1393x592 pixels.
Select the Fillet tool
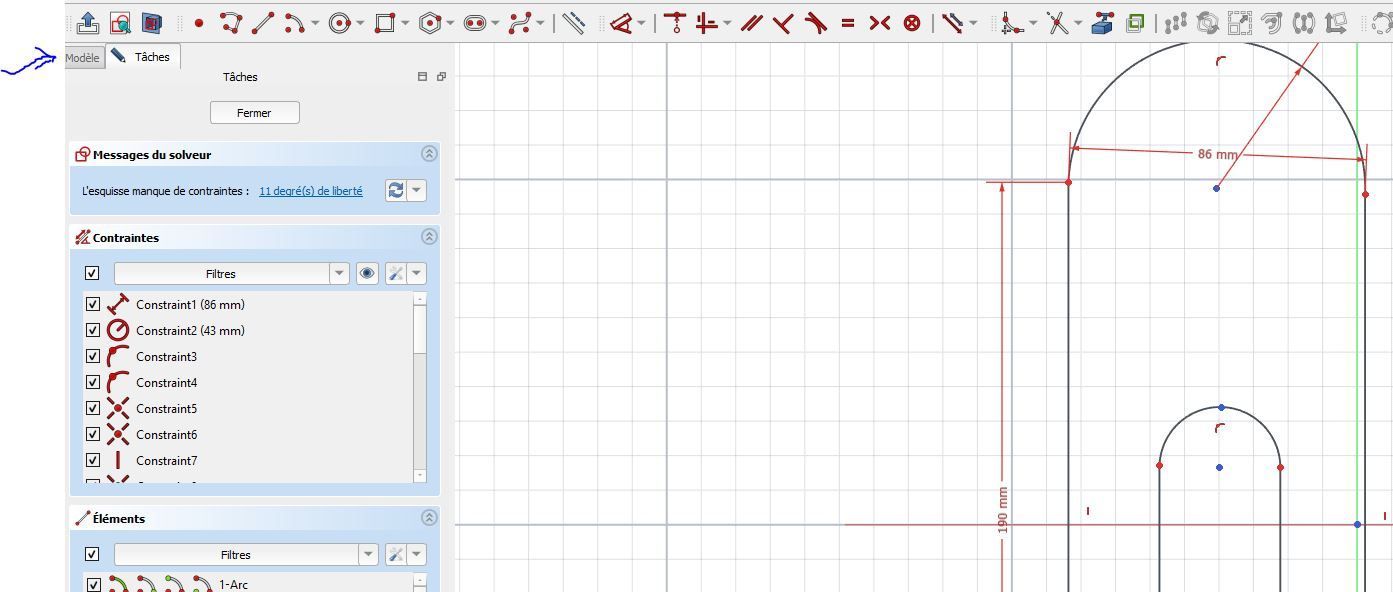pyautogui.click(x=1013, y=22)
